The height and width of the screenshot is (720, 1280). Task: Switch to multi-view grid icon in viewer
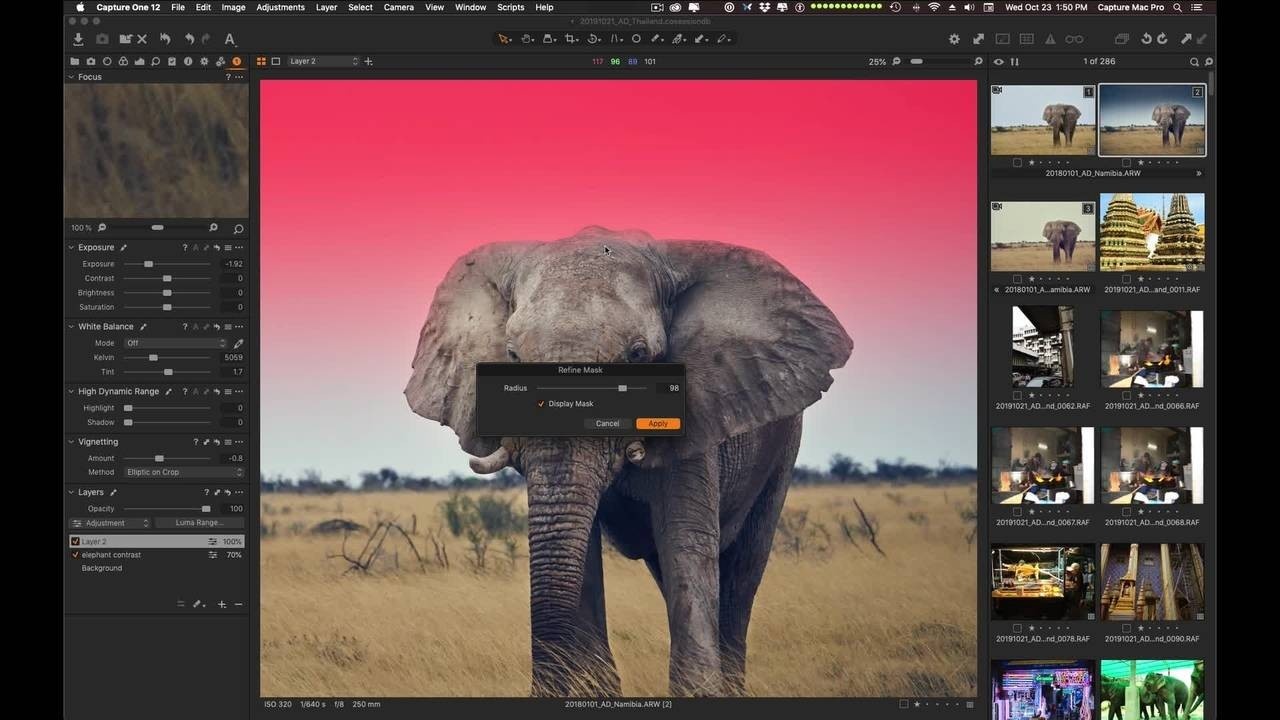(261, 61)
